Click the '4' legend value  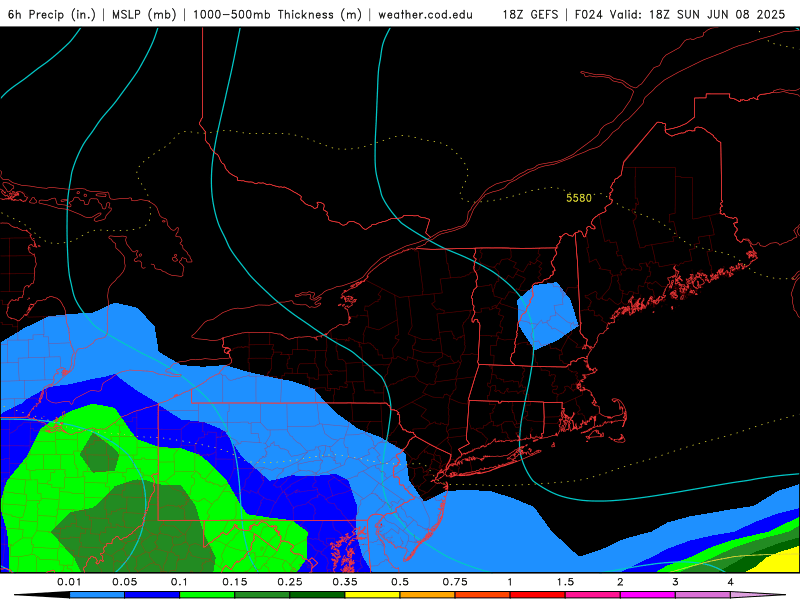(x=731, y=582)
